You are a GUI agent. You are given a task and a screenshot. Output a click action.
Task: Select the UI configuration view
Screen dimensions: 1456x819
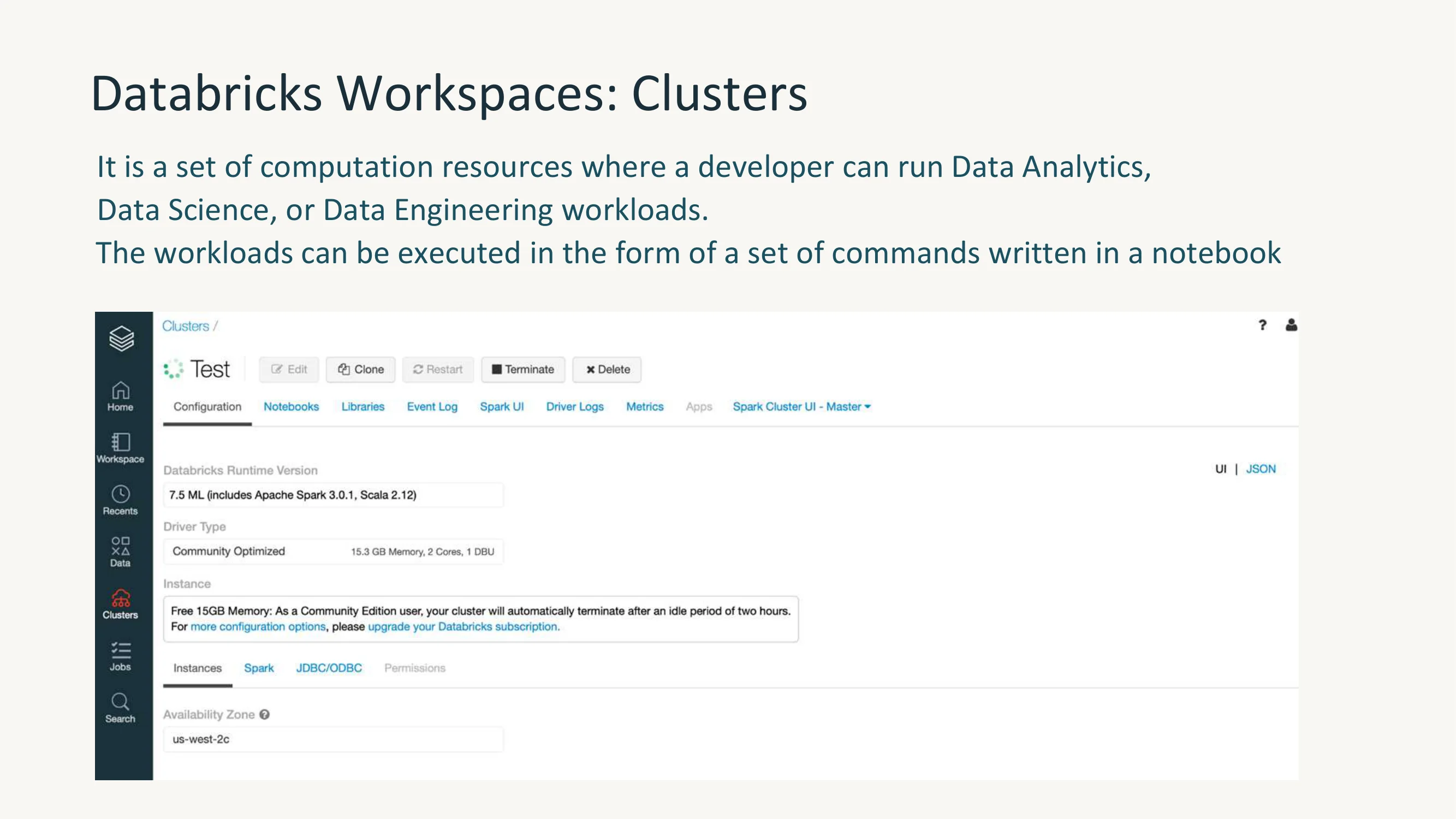point(1220,468)
